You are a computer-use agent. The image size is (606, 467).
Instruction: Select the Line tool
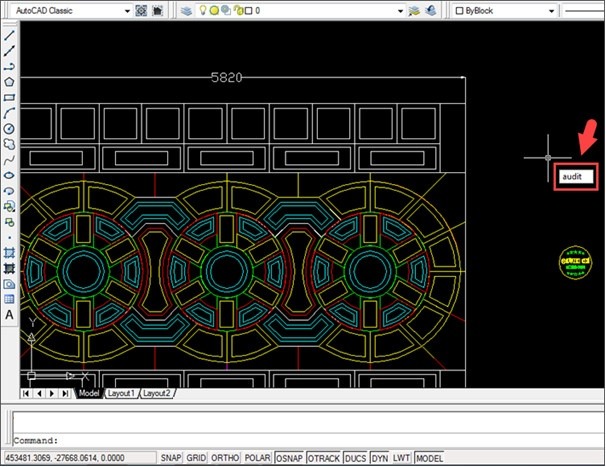pyautogui.click(x=9, y=35)
